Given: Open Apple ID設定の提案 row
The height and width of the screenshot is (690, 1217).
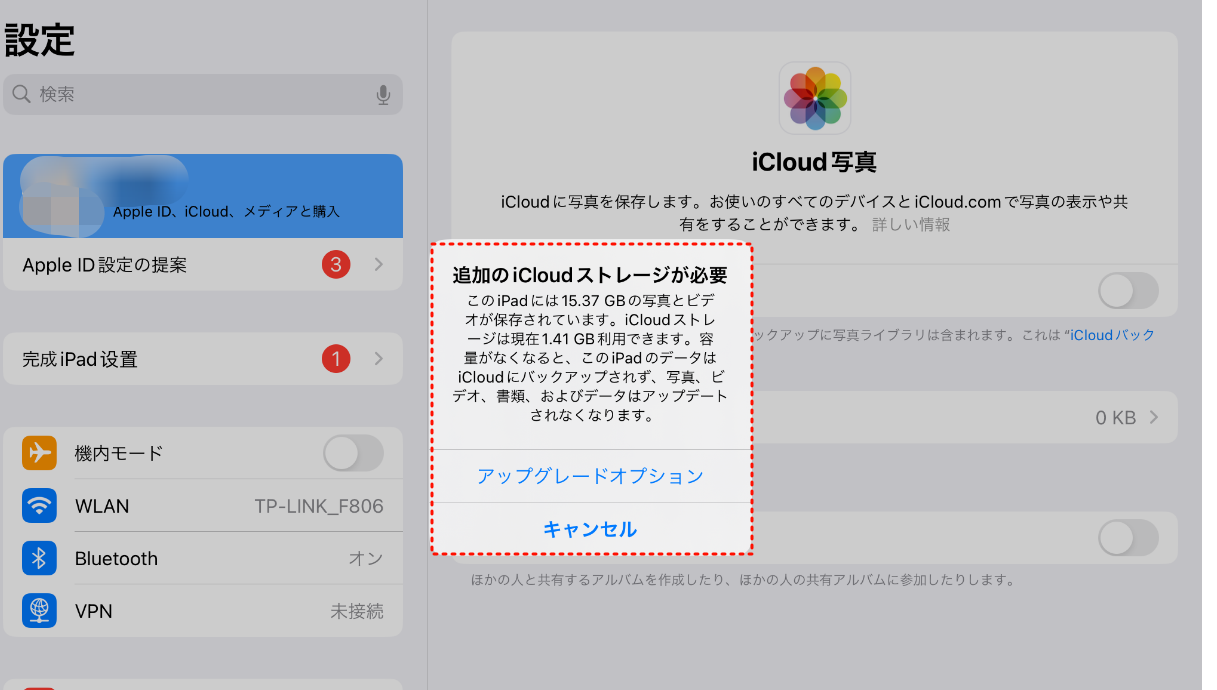Looking at the screenshot, I should coord(203,265).
